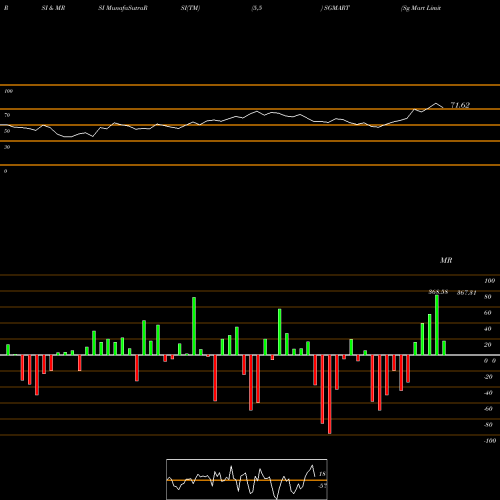
Task: Click the last green bar in MR histogram
Action: (x=444, y=348)
